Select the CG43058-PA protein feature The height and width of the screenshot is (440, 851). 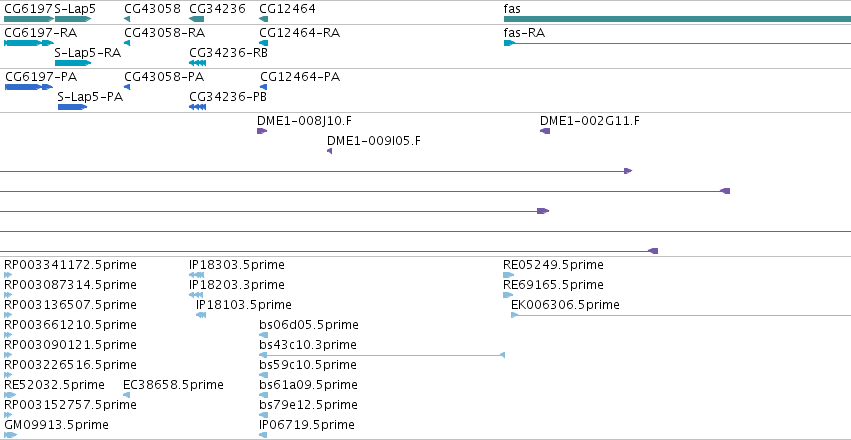point(127,87)
